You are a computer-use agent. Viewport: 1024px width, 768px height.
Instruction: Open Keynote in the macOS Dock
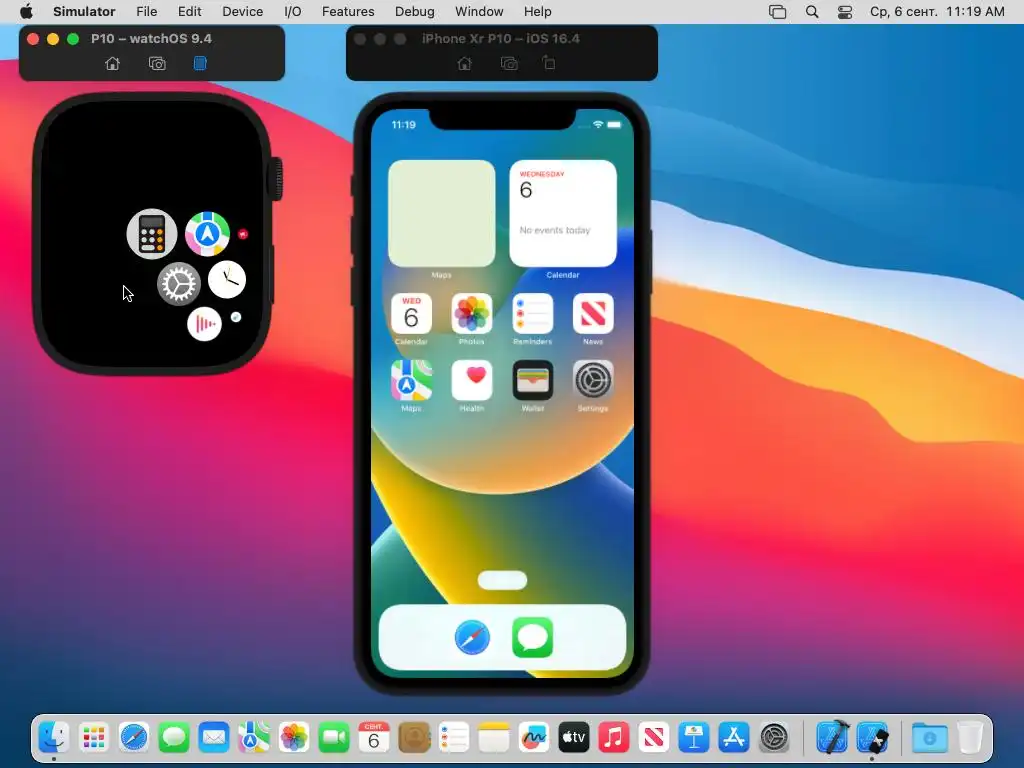694,738
